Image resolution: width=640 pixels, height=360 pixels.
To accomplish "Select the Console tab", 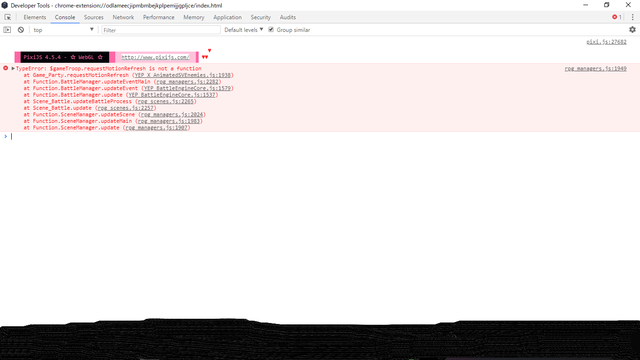I will pyautogui.click(x=65, y=17).
